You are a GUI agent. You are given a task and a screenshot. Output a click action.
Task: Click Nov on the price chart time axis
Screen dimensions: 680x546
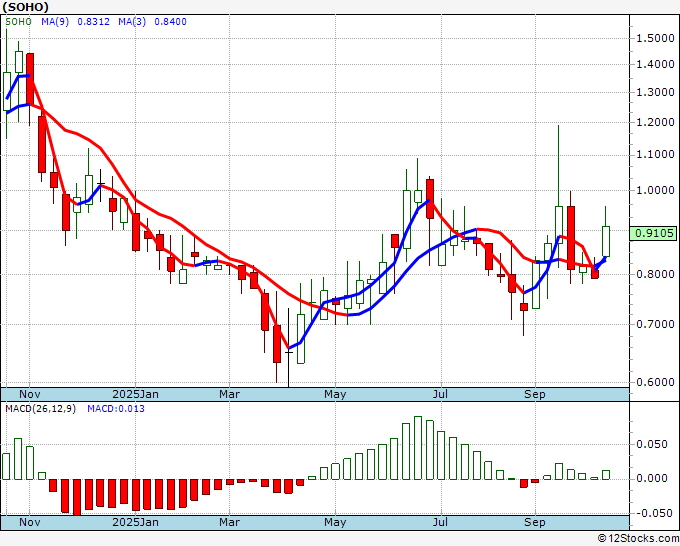tap(29, 394)
